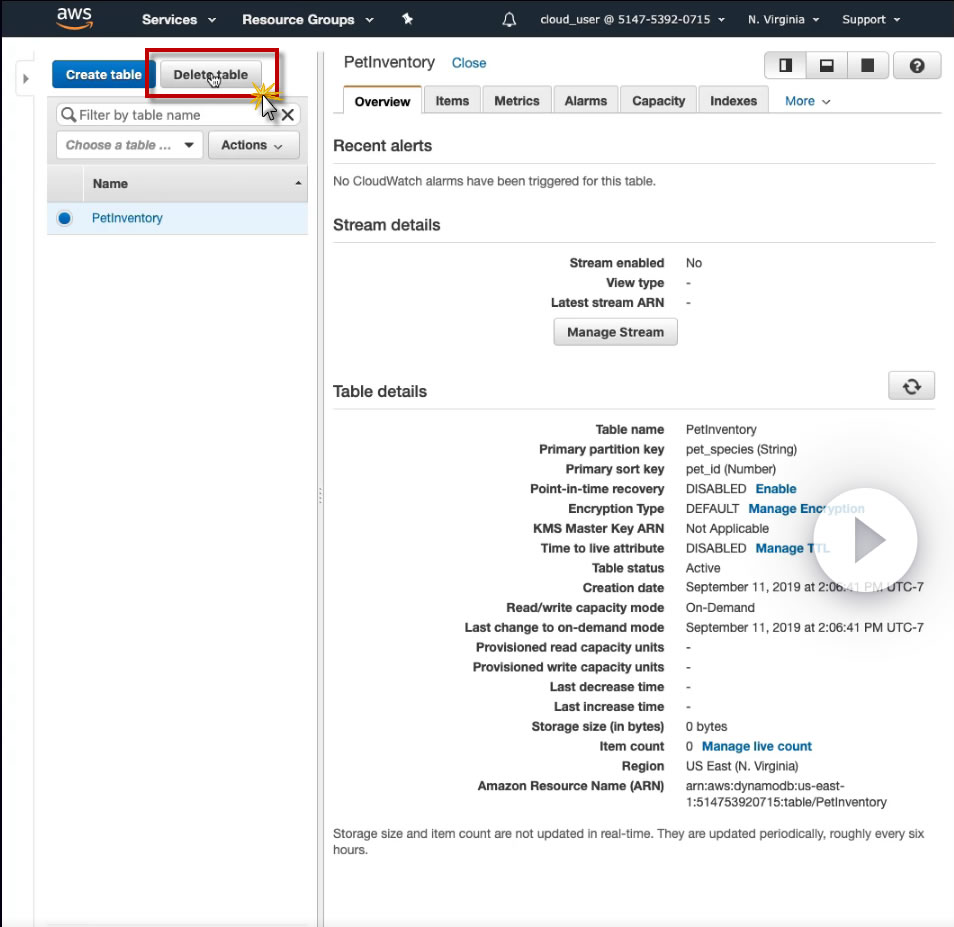The image size is (954, 927).
Task: Expand the More tabs menu
Action: tap(807, 101)
